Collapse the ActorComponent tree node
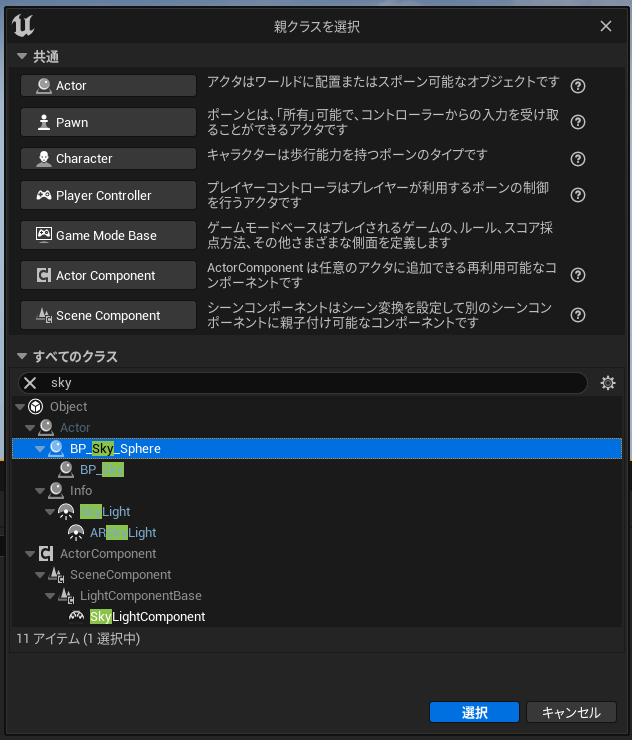This screenshot has height=740, width=632. tap(30, 554)
